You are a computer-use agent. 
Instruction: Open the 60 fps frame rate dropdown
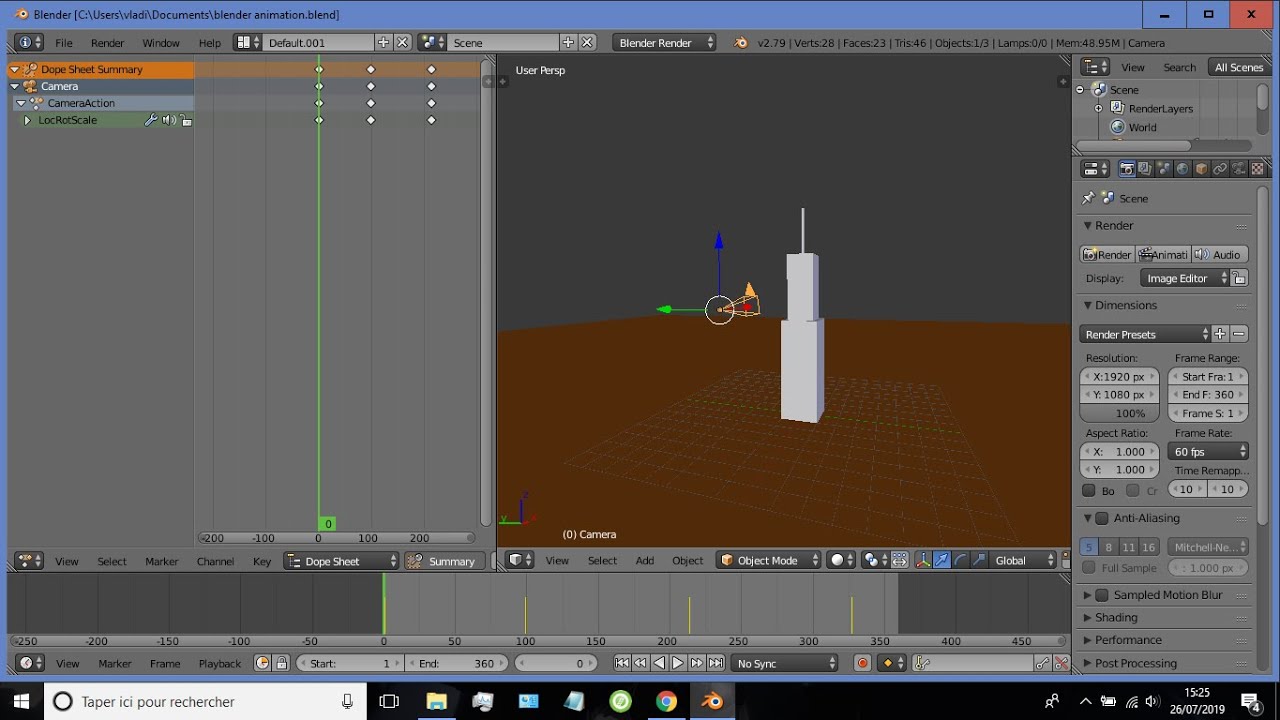1208,451
